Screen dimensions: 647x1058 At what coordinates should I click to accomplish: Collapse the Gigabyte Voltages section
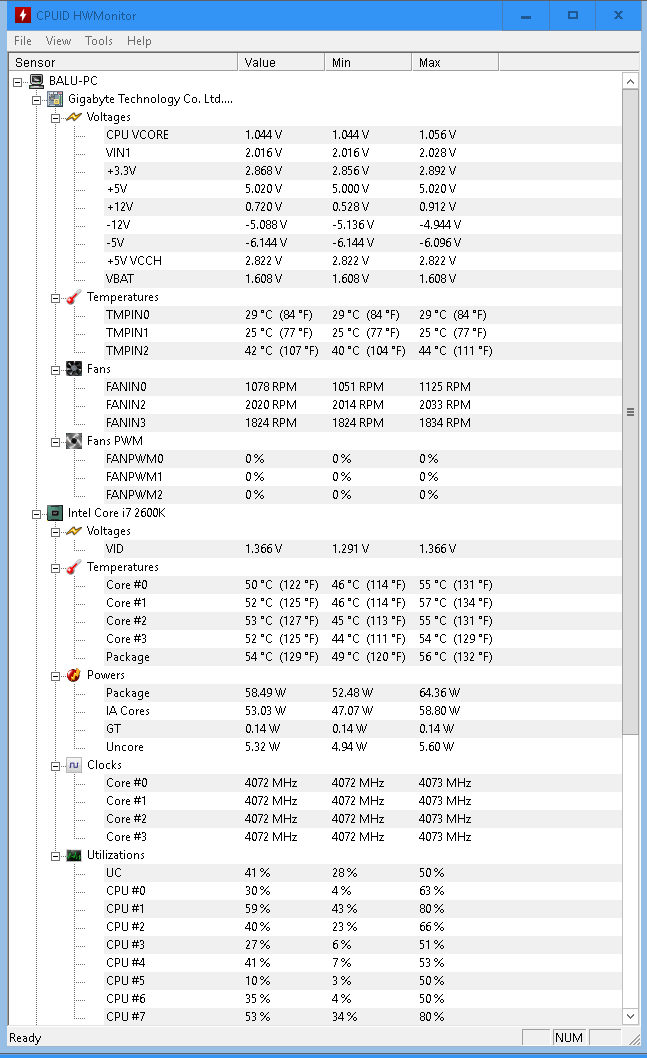pos(55,118)
